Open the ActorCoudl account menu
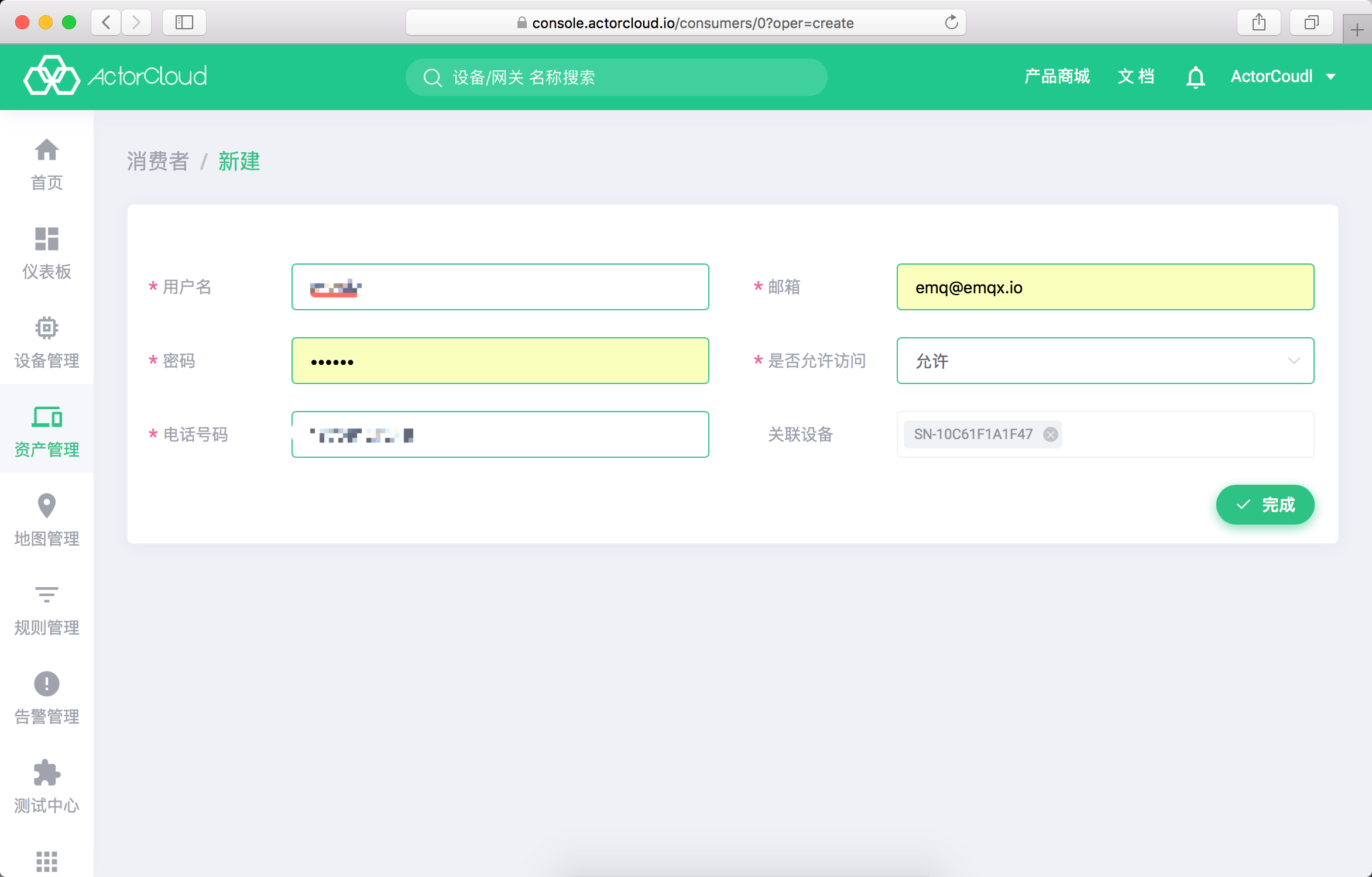Screen dimensions: 1372x877 [1283, 77]
